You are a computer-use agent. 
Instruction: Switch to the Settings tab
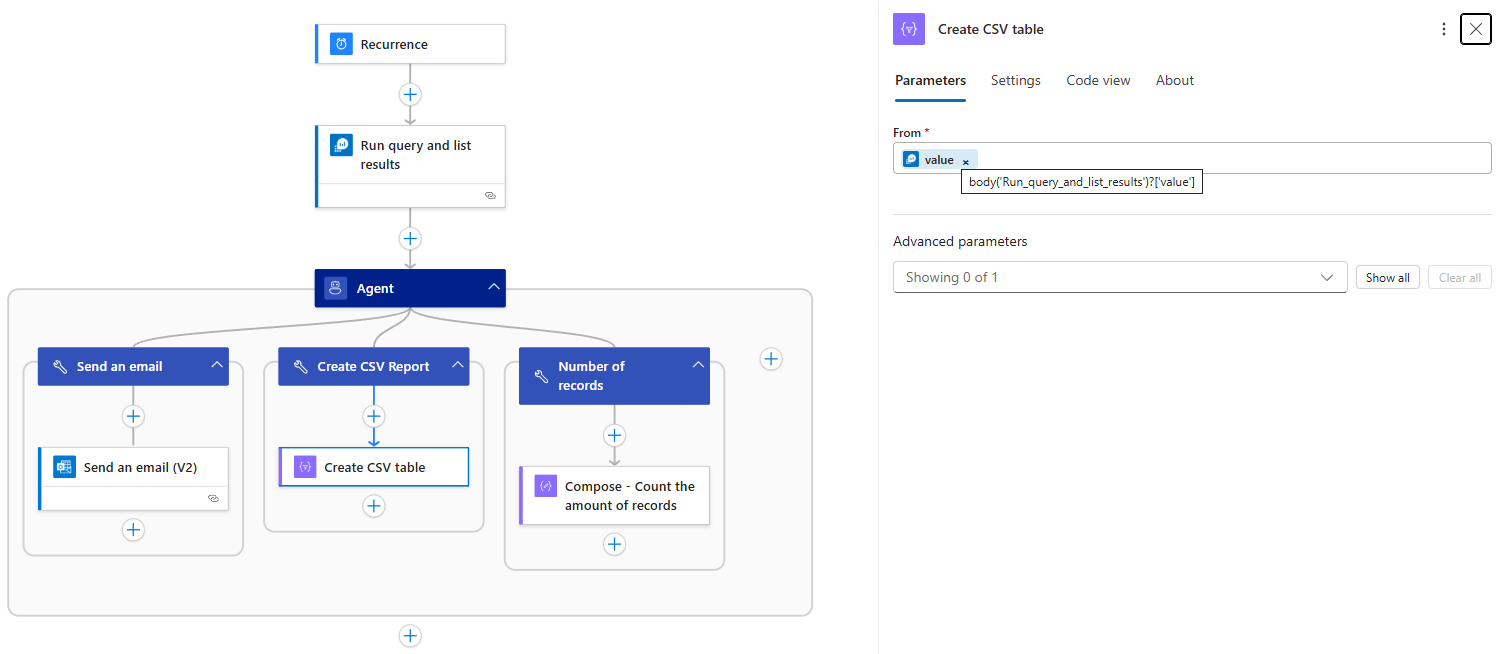(1015, 80)
